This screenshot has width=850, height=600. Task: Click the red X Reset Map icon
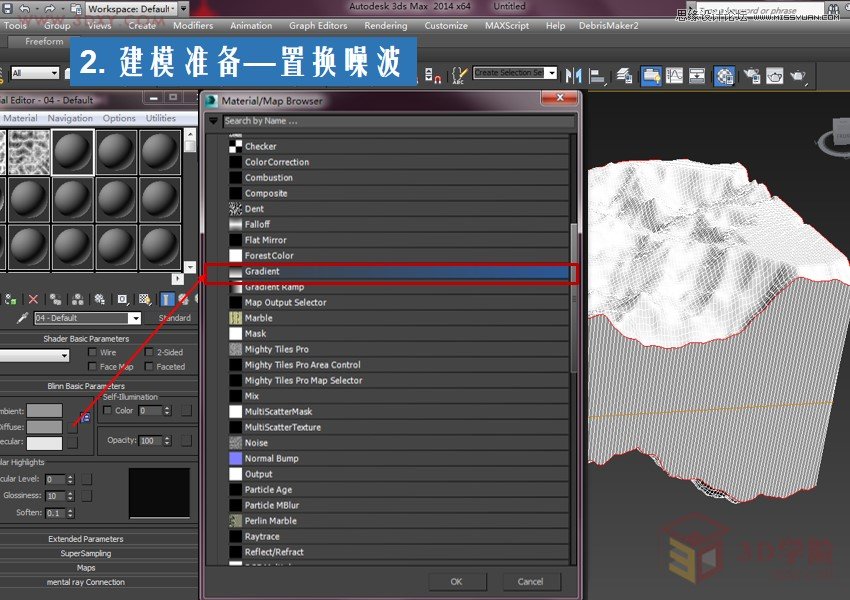[33, 299]
